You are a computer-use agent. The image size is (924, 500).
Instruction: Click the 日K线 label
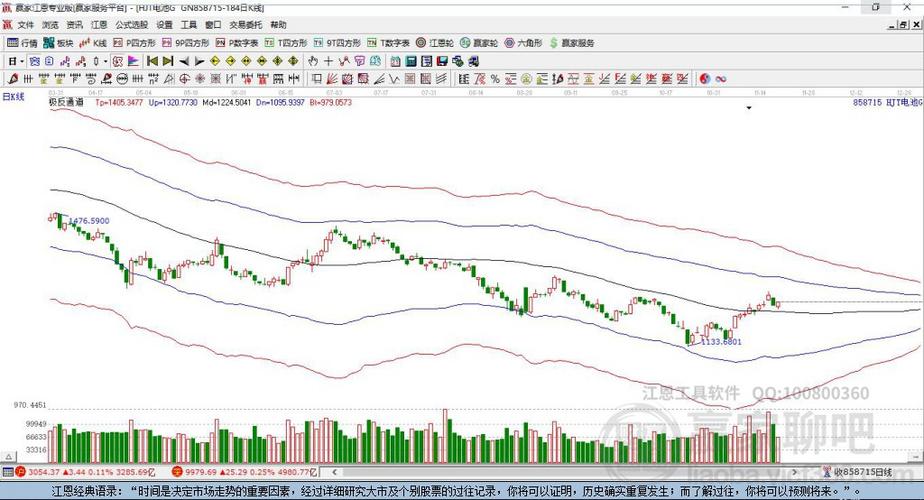point(13,97)
